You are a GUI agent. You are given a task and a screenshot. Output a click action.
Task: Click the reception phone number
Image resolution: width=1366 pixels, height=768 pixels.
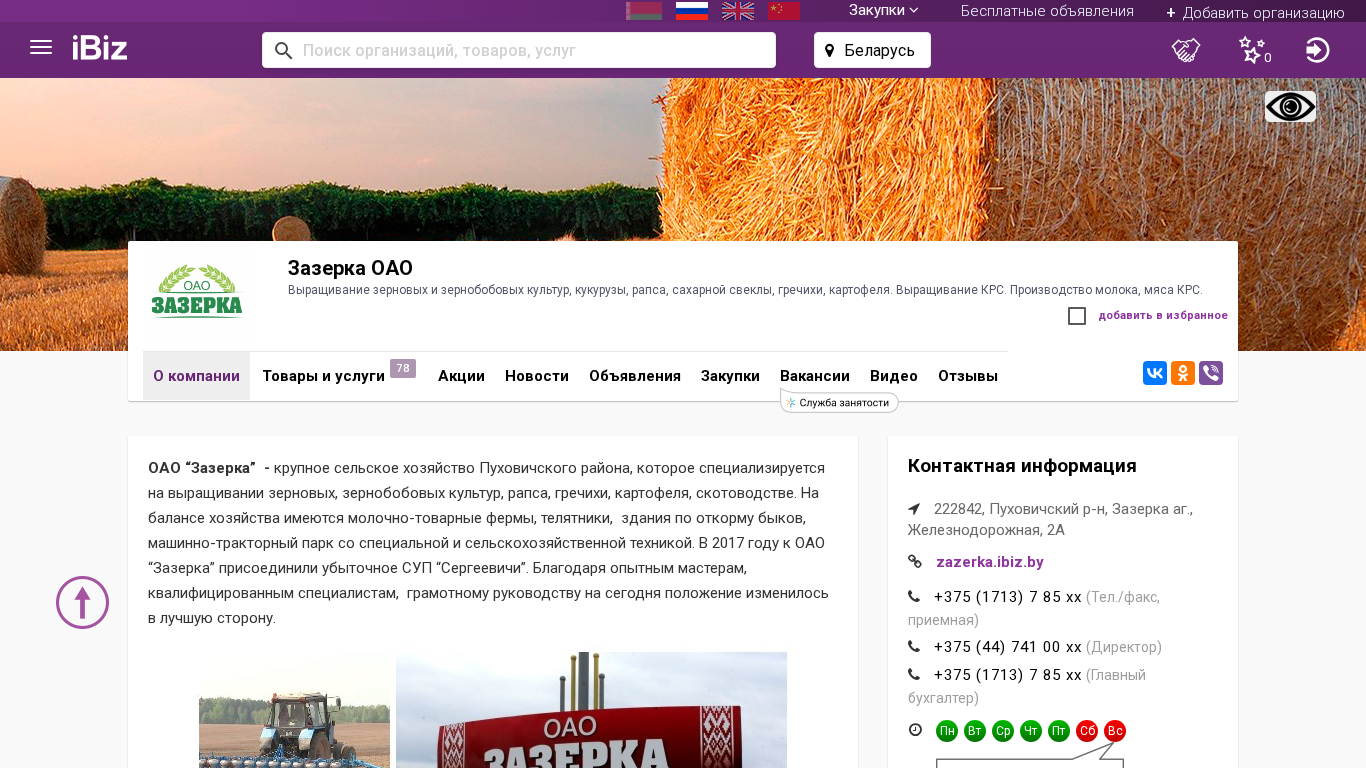1008,597
